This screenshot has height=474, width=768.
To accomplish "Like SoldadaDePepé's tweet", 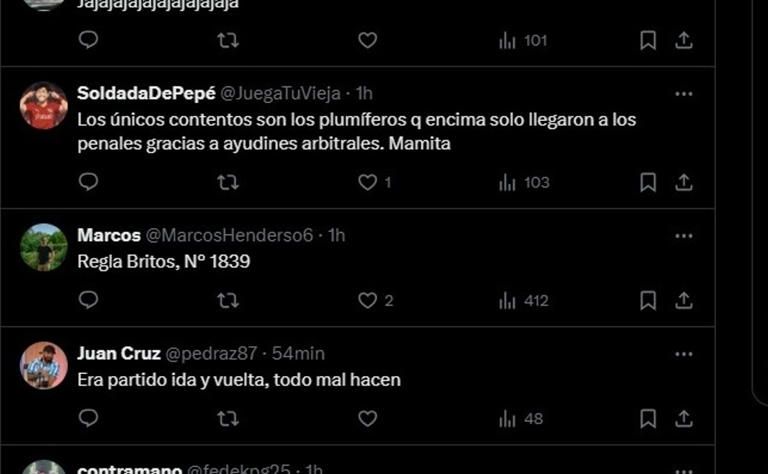I will [x=368, y=182].
